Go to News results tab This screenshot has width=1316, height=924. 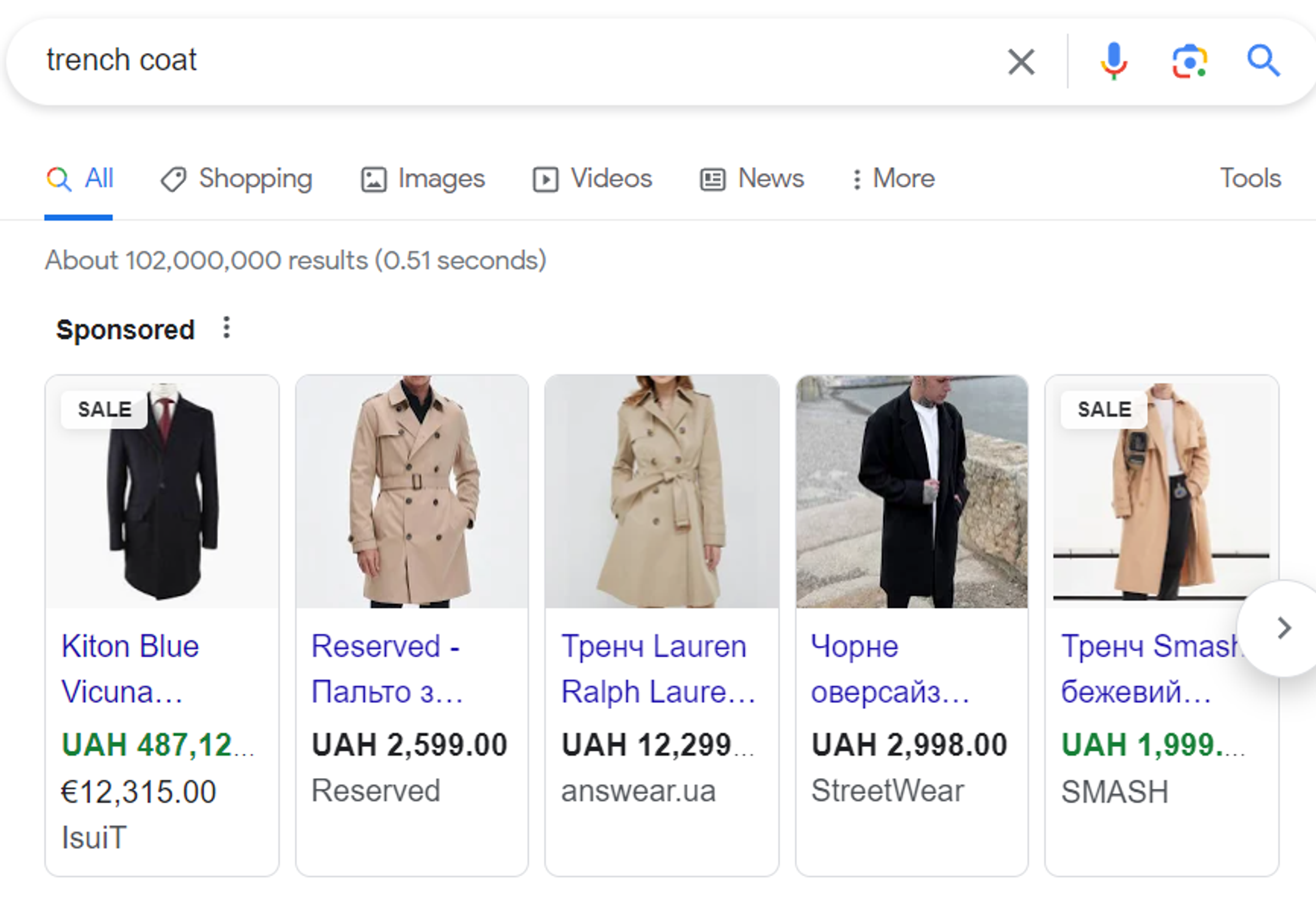tap(752, 179)
